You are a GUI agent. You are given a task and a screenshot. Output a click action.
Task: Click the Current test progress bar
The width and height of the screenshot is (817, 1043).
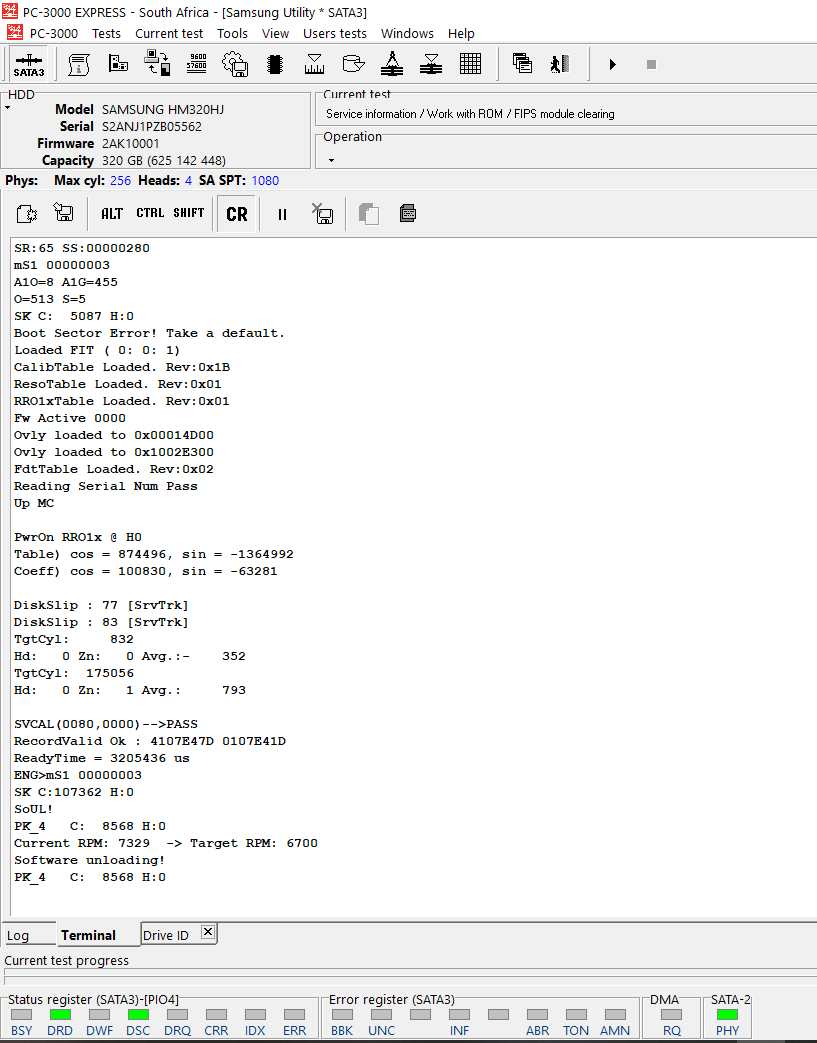tap(410, 976)
